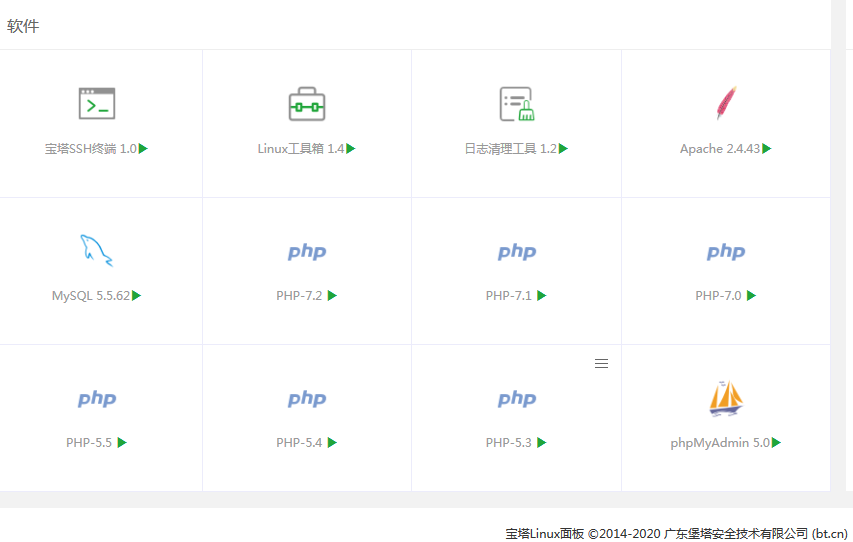Click the green arrow beside PHP-7.2
This screenshot has width=853, height=542.
tap(332, 295)
